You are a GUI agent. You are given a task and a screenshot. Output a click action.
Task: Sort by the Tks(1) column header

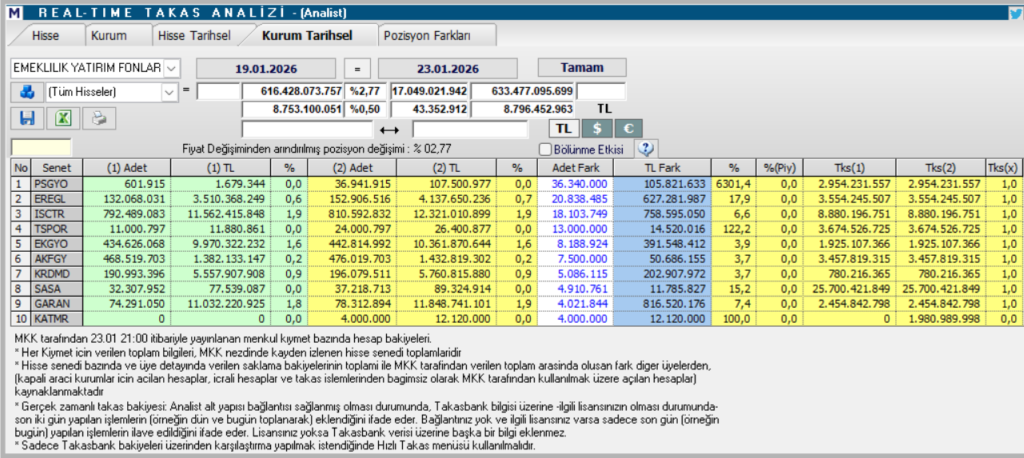(849, 168)
